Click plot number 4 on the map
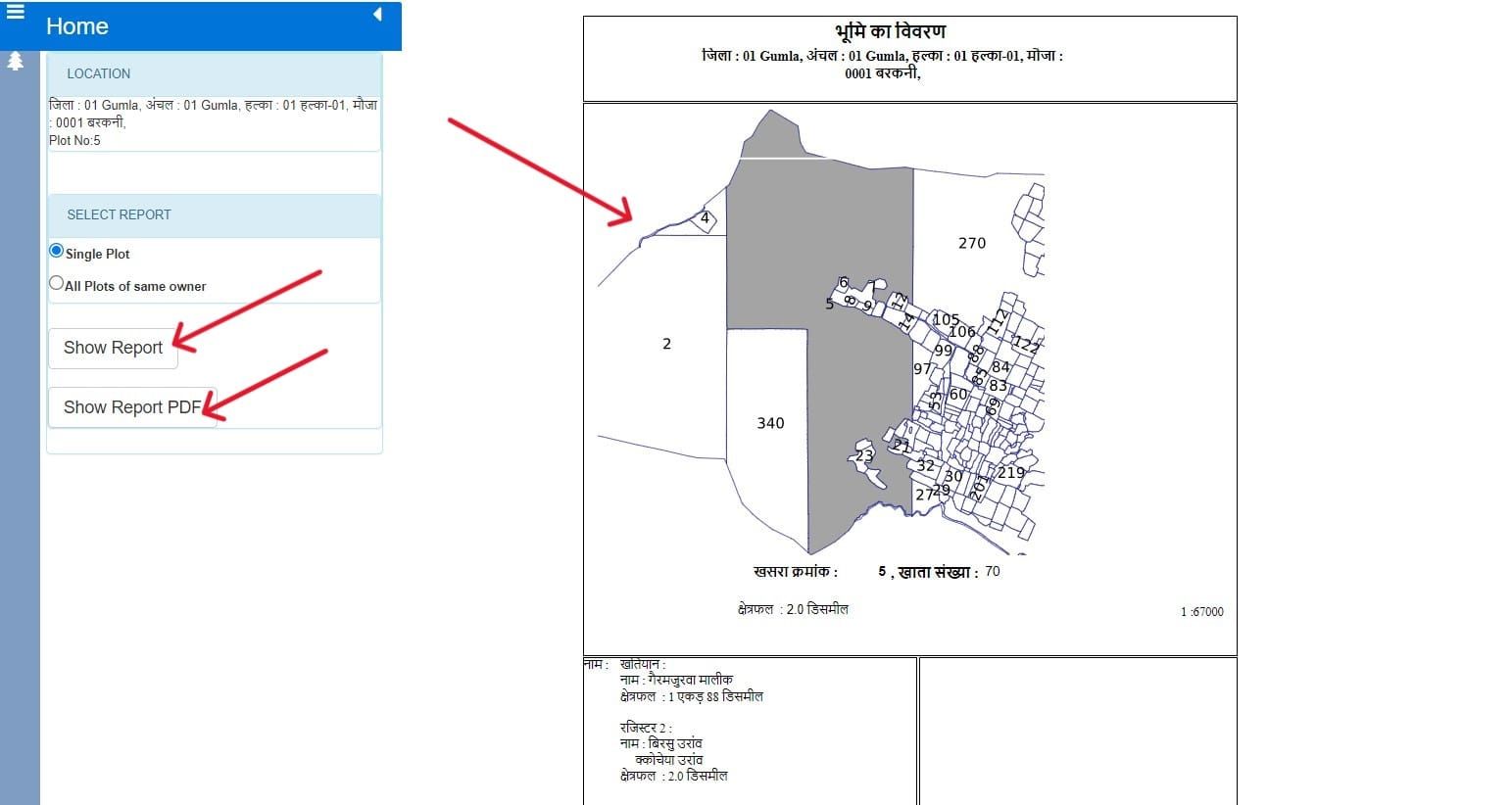Image resolution: width=1512 pixels, height=805 pixels. coord(705,218)
